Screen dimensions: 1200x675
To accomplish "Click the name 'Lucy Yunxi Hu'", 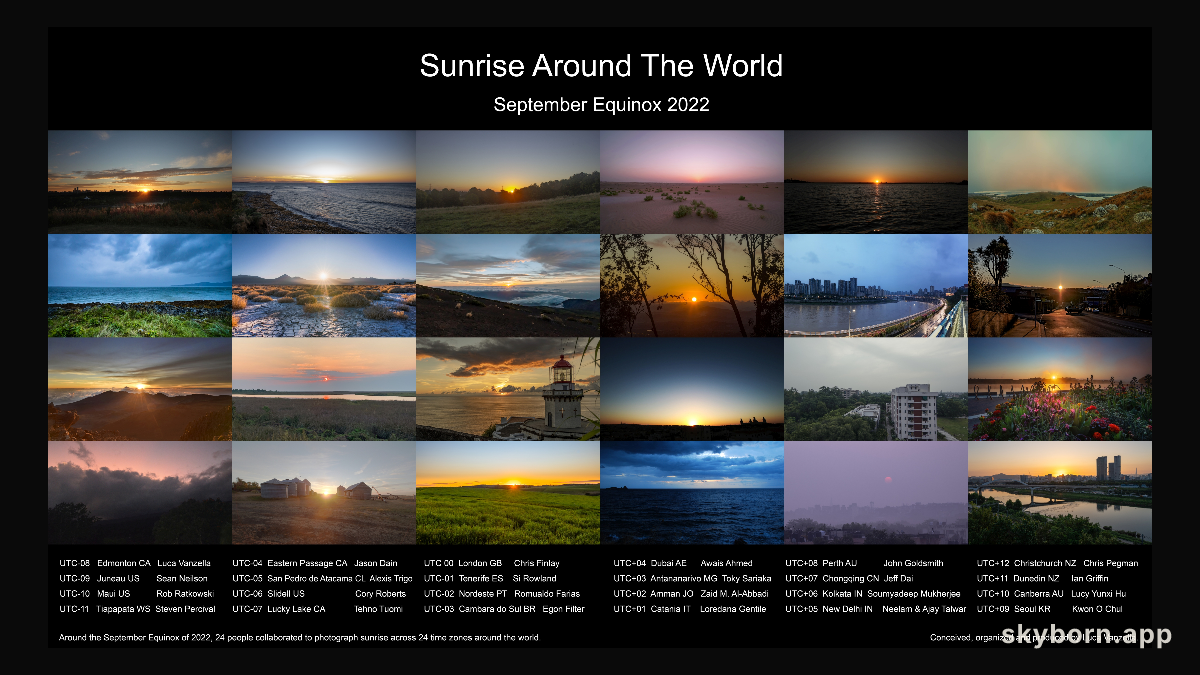I will [1098, 593].
